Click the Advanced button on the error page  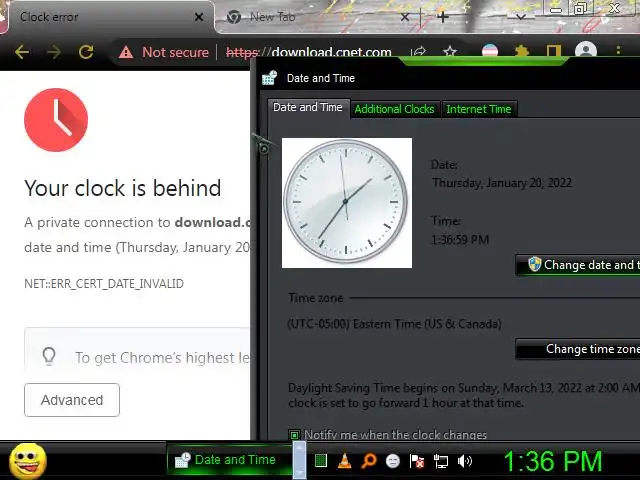click(x=72, y=400)
